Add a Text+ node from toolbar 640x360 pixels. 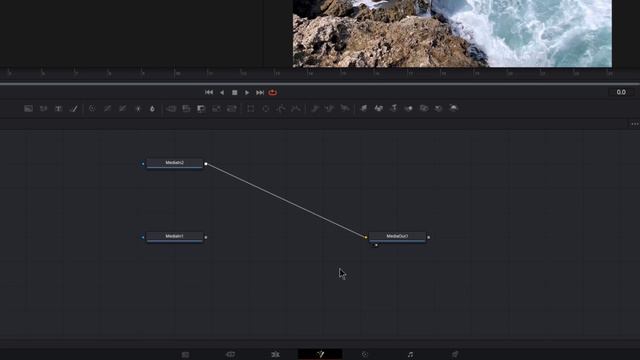pyautogui.click(x=58, y=109)
